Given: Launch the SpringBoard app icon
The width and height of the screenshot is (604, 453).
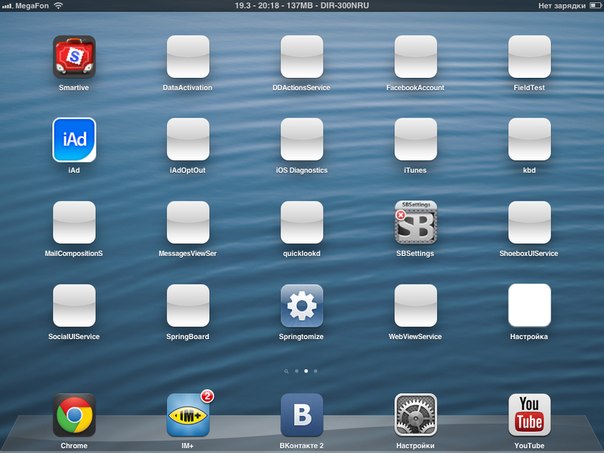Looking at the screenshot, I should point(188,305).
